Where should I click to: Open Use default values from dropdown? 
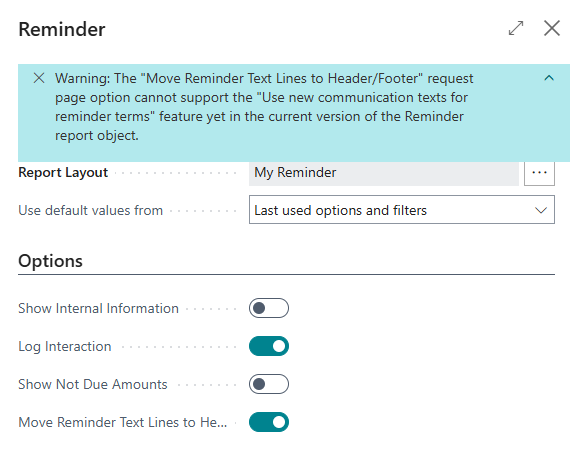pos(402,210)
